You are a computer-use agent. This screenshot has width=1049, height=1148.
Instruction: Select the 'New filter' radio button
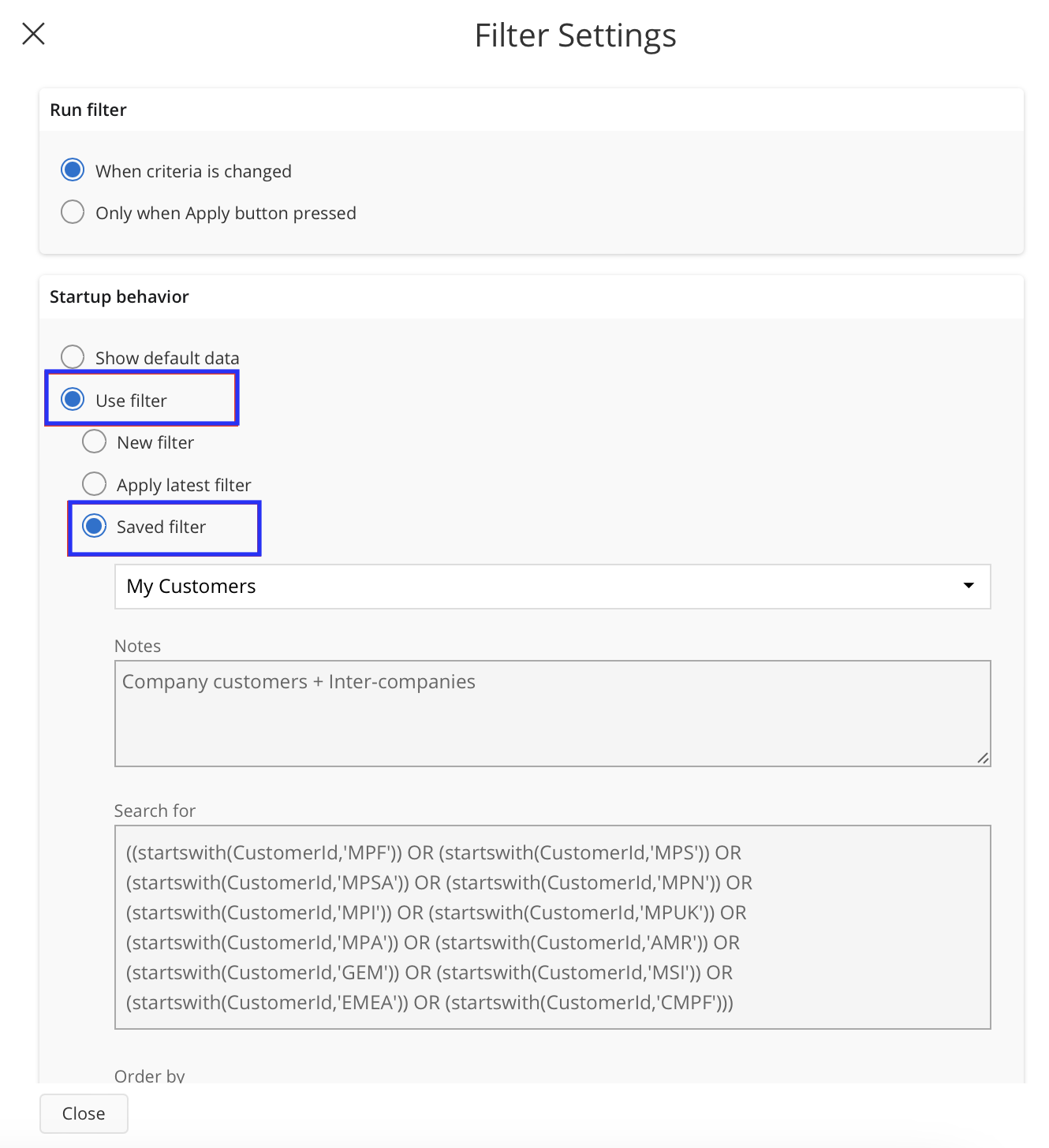(95, 442)
